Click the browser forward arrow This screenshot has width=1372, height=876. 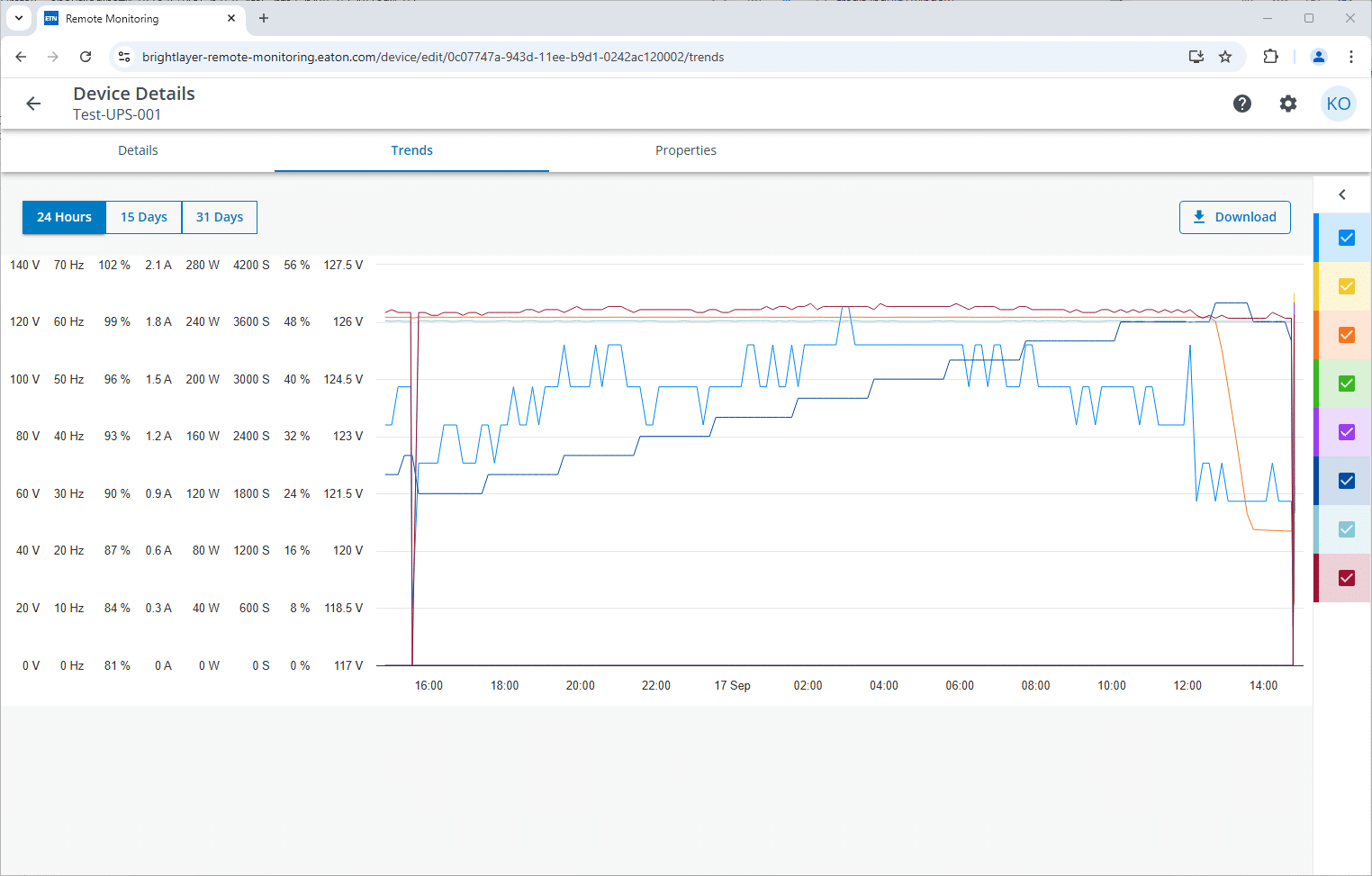pyautogui.click(x=53, y=57)
